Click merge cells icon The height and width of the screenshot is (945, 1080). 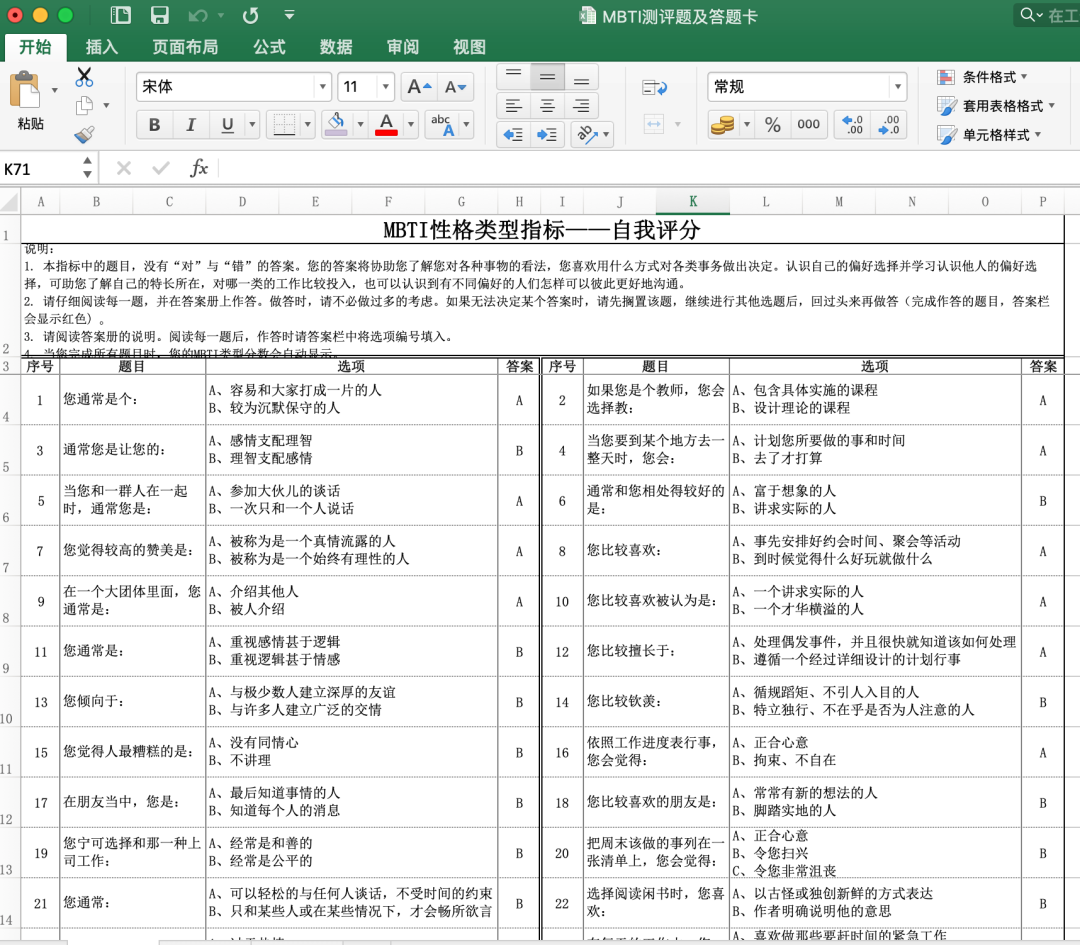coord(654,124)
